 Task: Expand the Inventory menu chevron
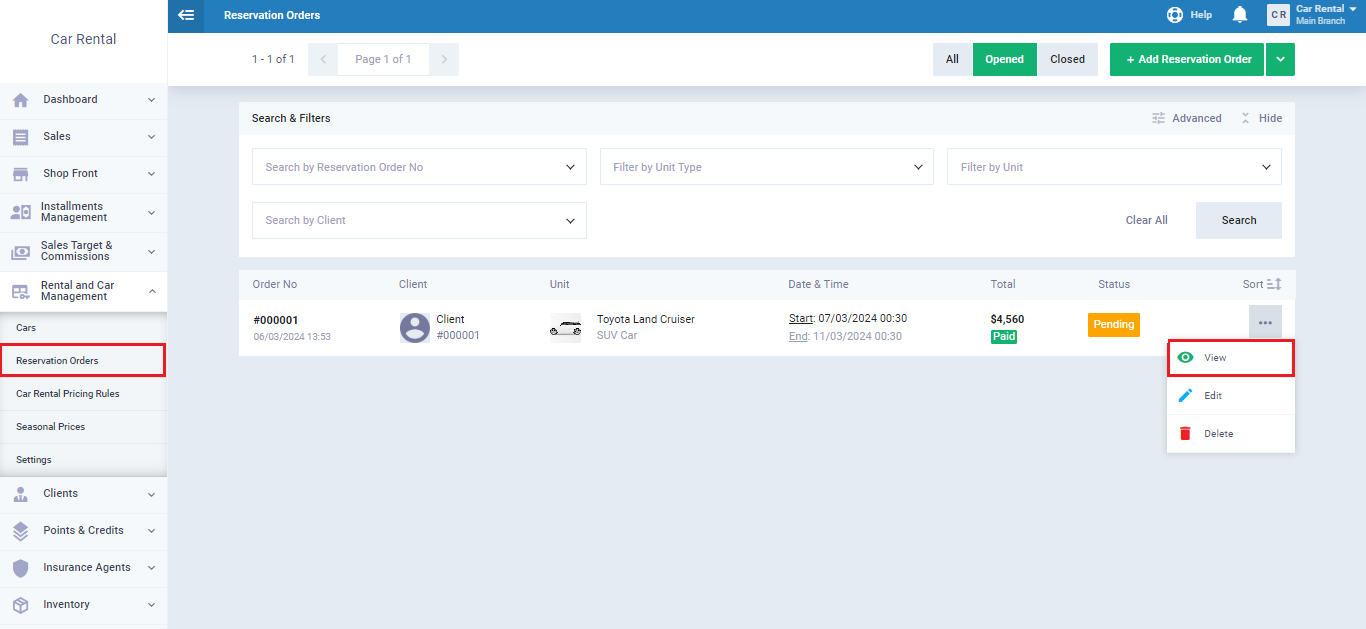coord(151,605)
